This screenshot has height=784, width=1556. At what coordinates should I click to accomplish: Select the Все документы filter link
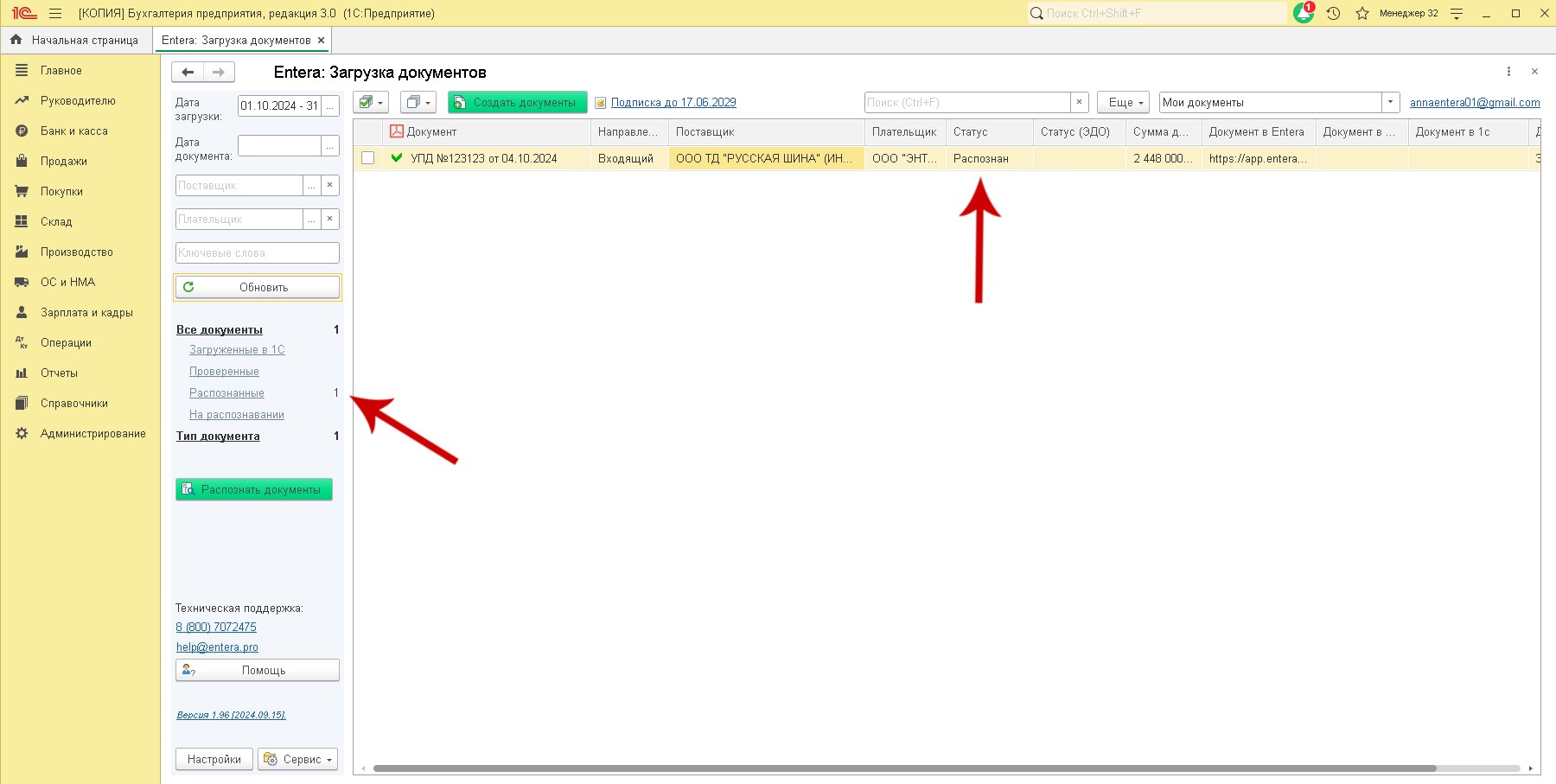220,329
